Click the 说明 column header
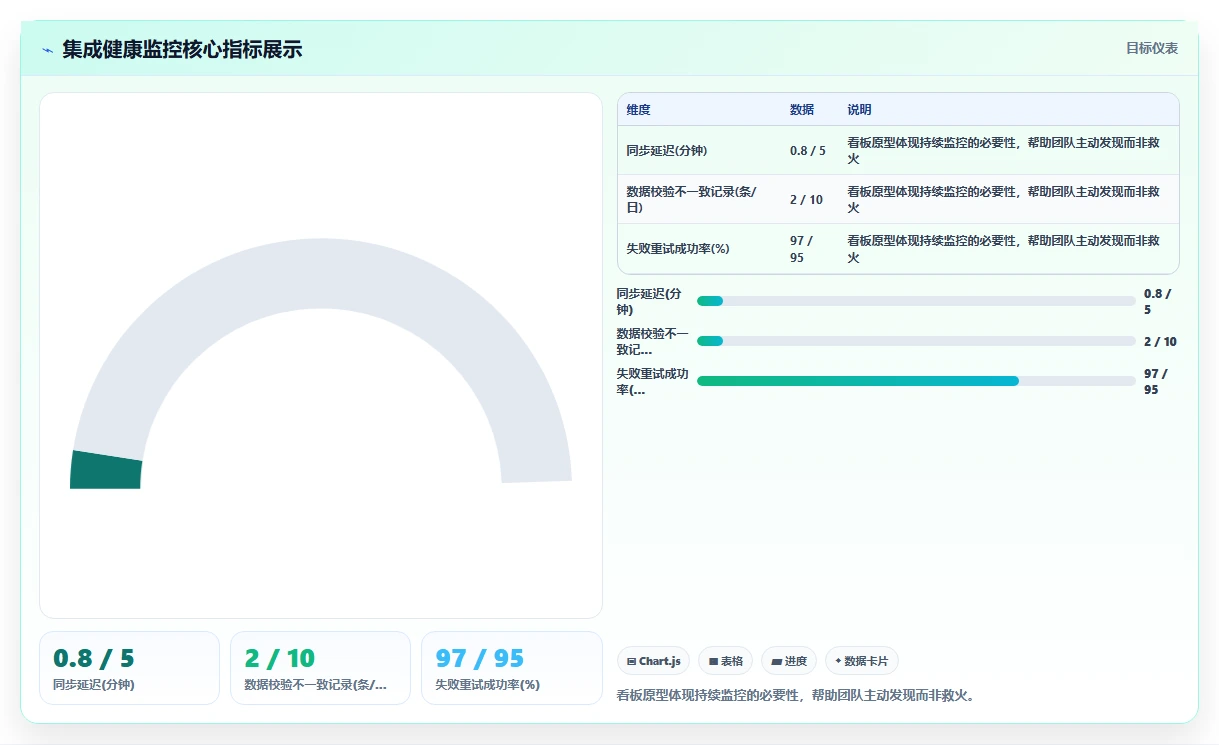 pyautogui.click(x=860, y=110)
